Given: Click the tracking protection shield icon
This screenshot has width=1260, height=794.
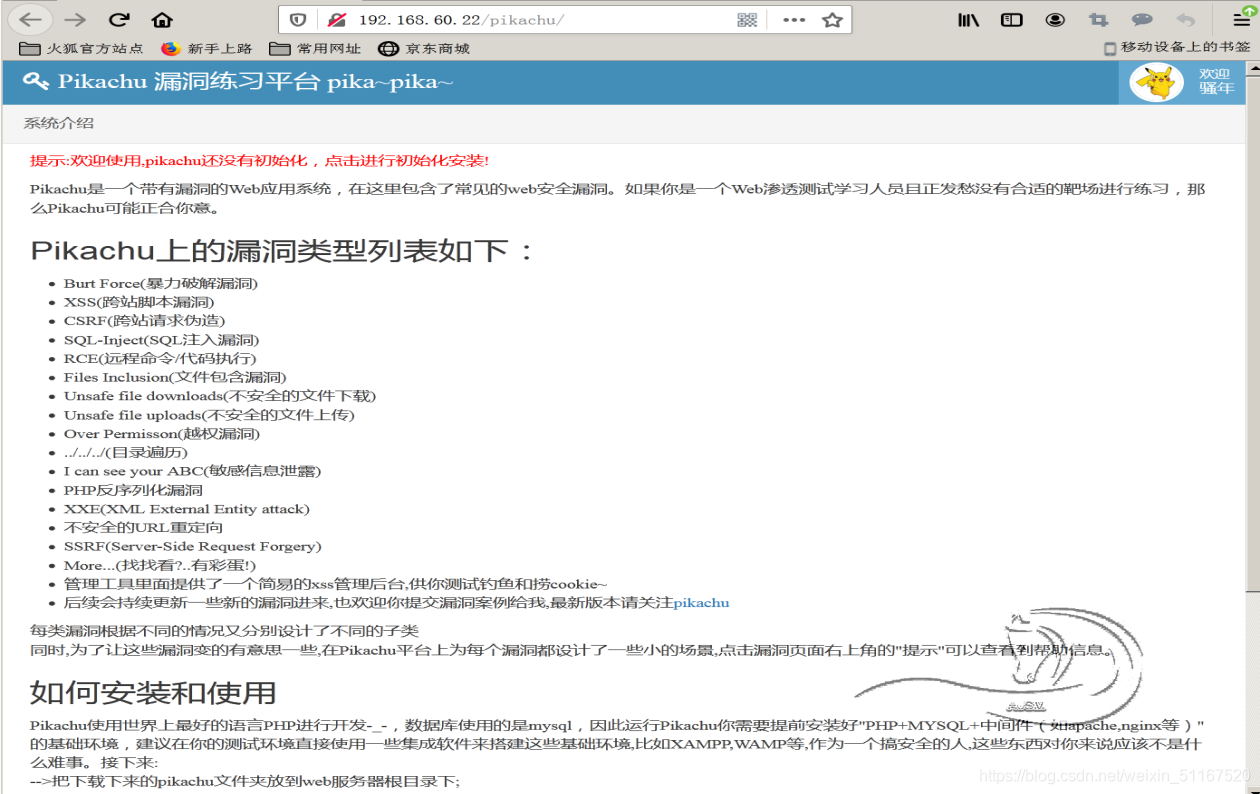Looking at the screenshot, I should [x=298, y=20].
